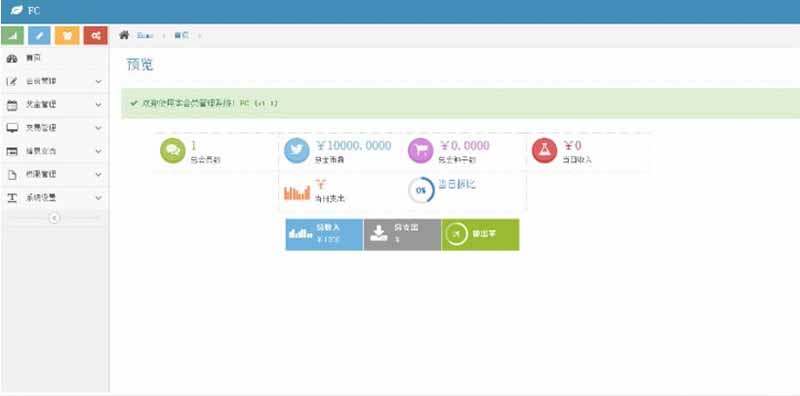
Task: Expand the sidebar menu with the pencil-edit icon
Action: pyautogui.click(x=55, y=81)
